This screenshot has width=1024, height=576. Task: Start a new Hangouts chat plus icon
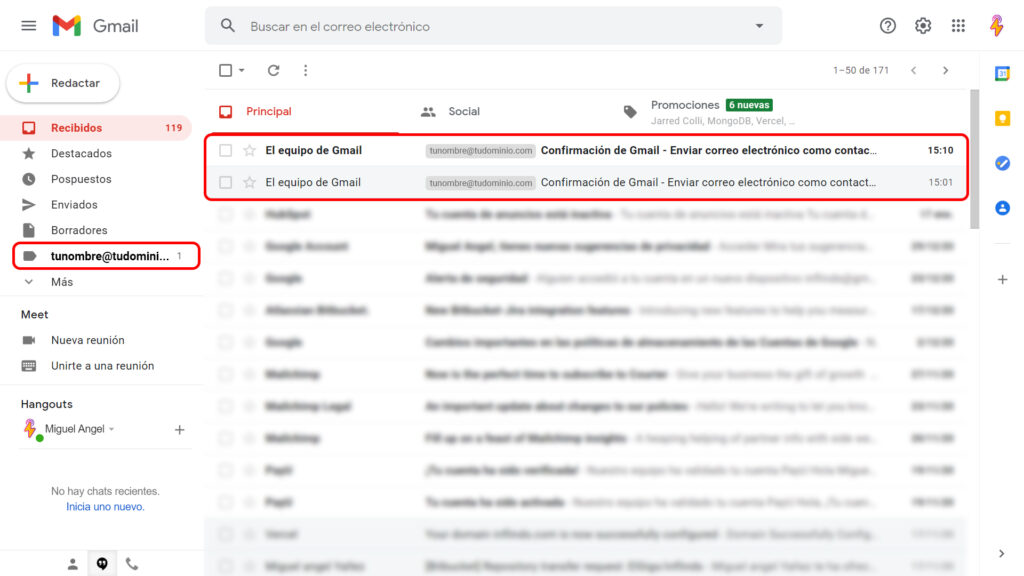[180, 430]
